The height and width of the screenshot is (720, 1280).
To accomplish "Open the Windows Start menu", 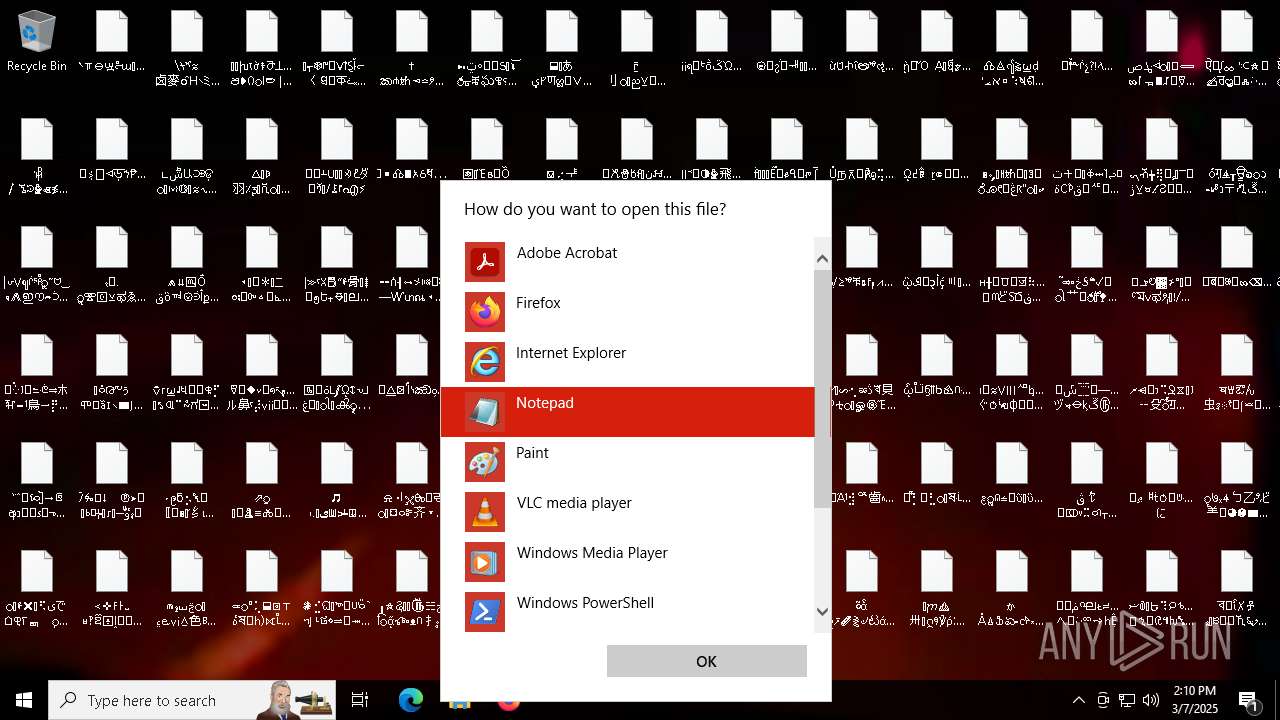I will click(x=24, y=700).
